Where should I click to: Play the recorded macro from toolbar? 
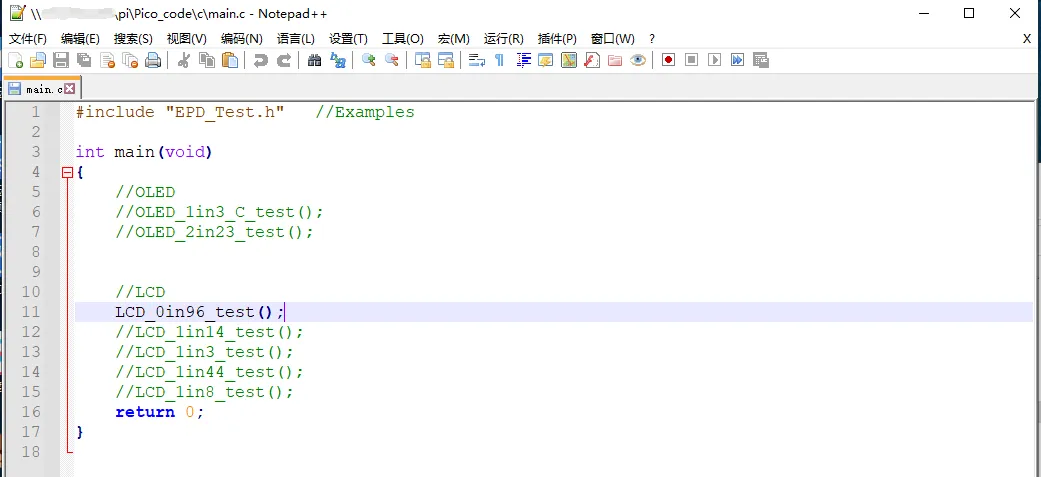pyautogui.click(x=714, y=60)
